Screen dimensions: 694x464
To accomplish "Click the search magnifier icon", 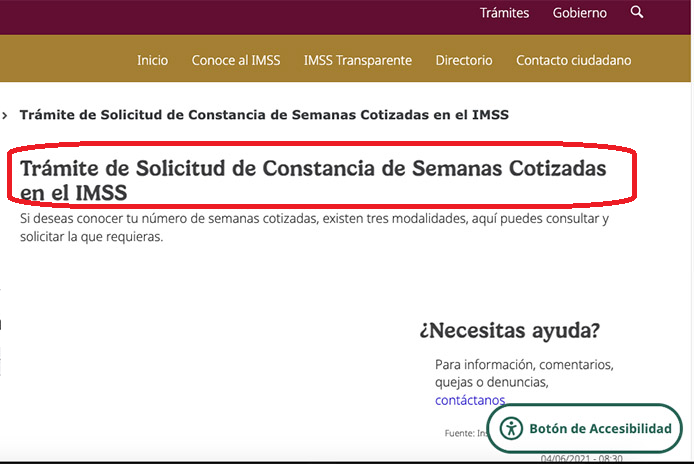I will 637,12.
